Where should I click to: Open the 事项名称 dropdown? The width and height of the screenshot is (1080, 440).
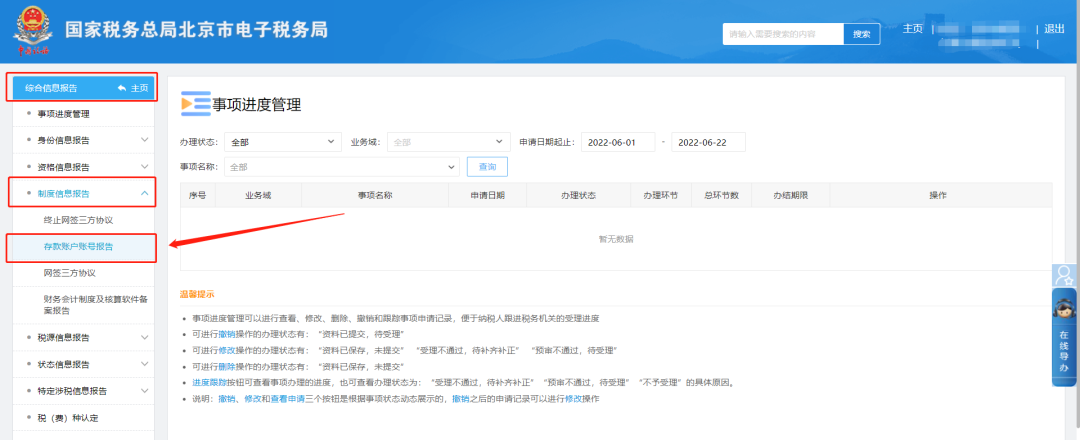pos(342,167)
